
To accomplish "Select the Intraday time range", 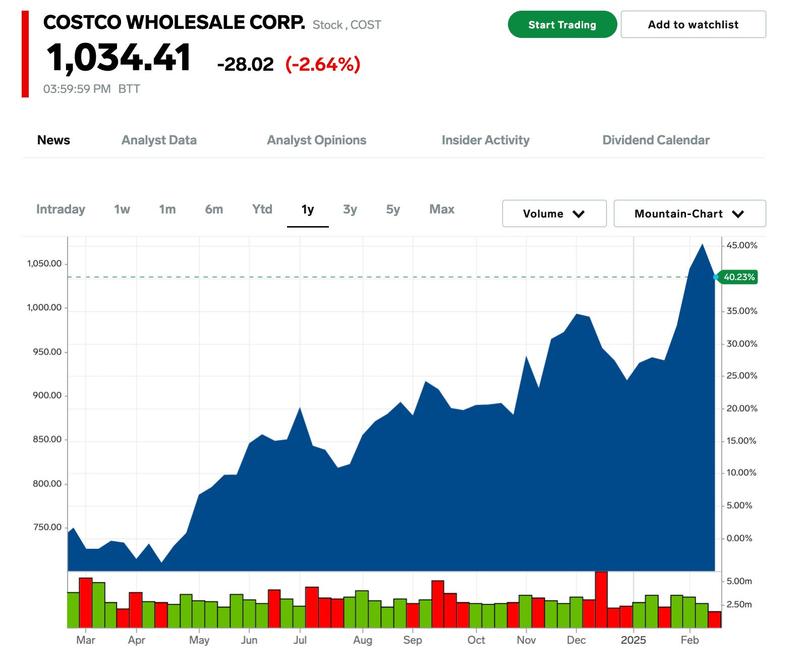I will click(61, 209).
